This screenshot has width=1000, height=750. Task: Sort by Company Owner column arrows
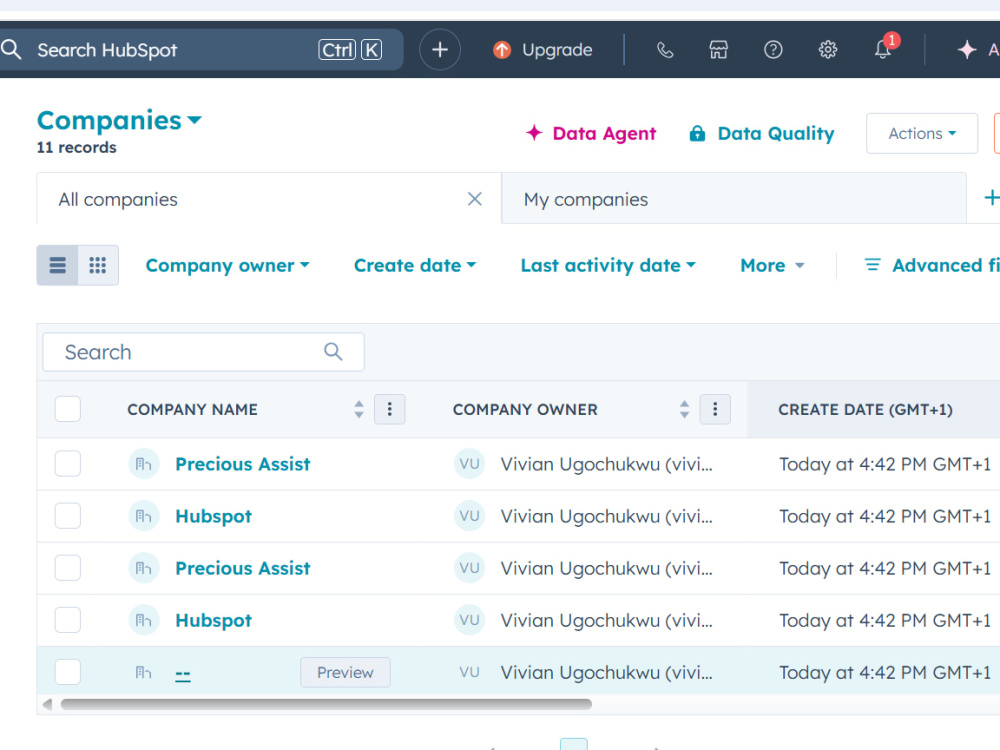click(x=684, y=409)
